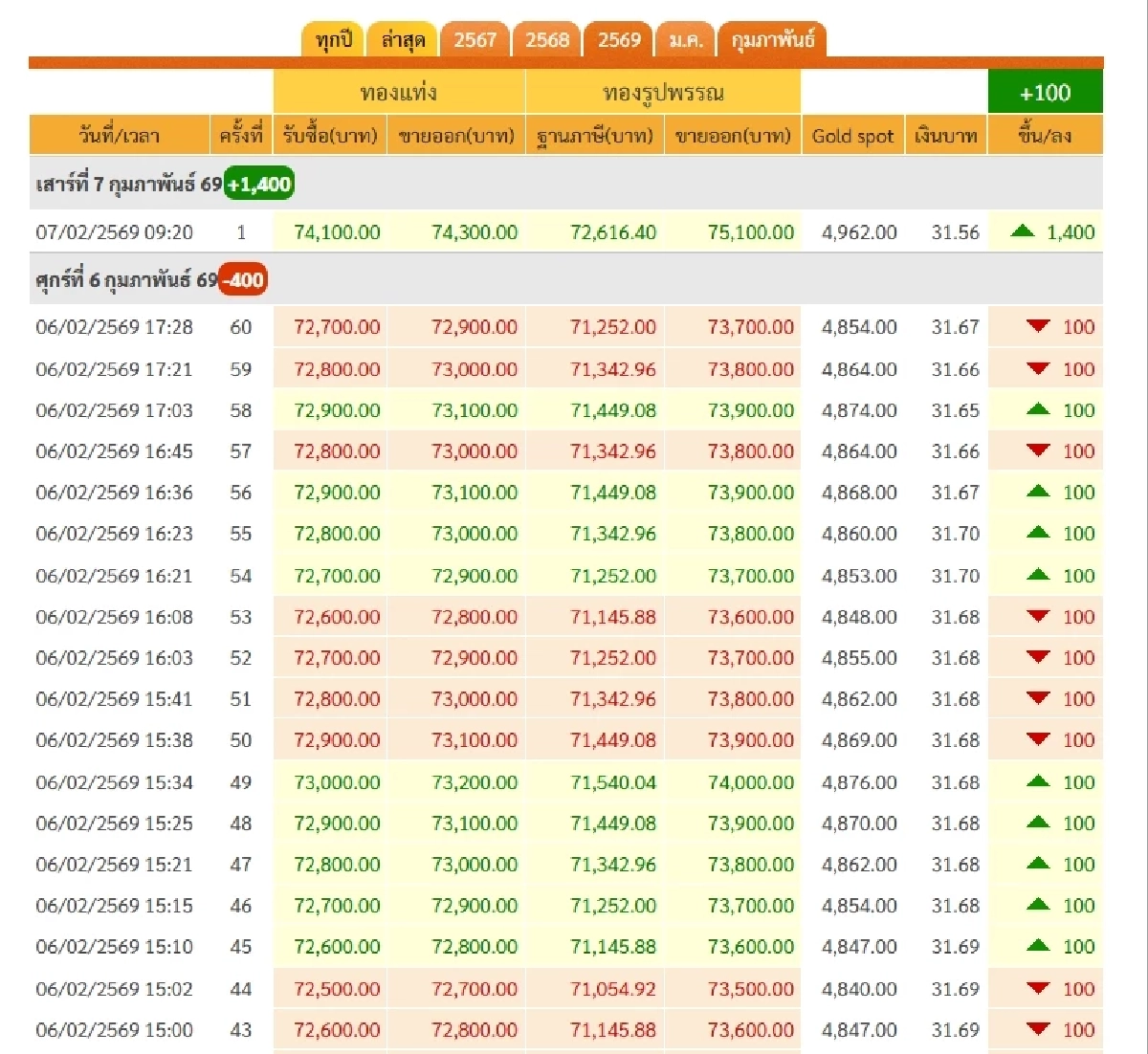Select the ล่าสุด tab
1148x1054 pixels.
pos(403,39)
